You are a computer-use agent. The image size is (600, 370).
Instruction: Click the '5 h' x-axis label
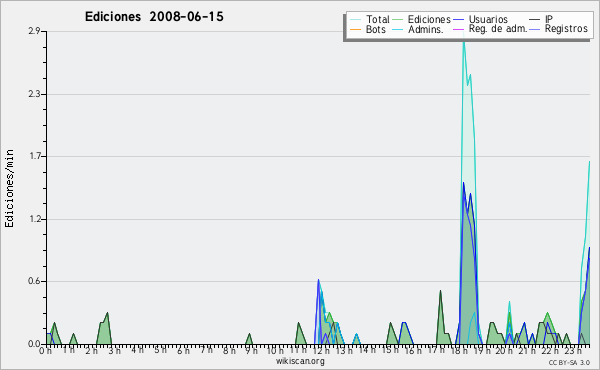[x=160, y=350]
